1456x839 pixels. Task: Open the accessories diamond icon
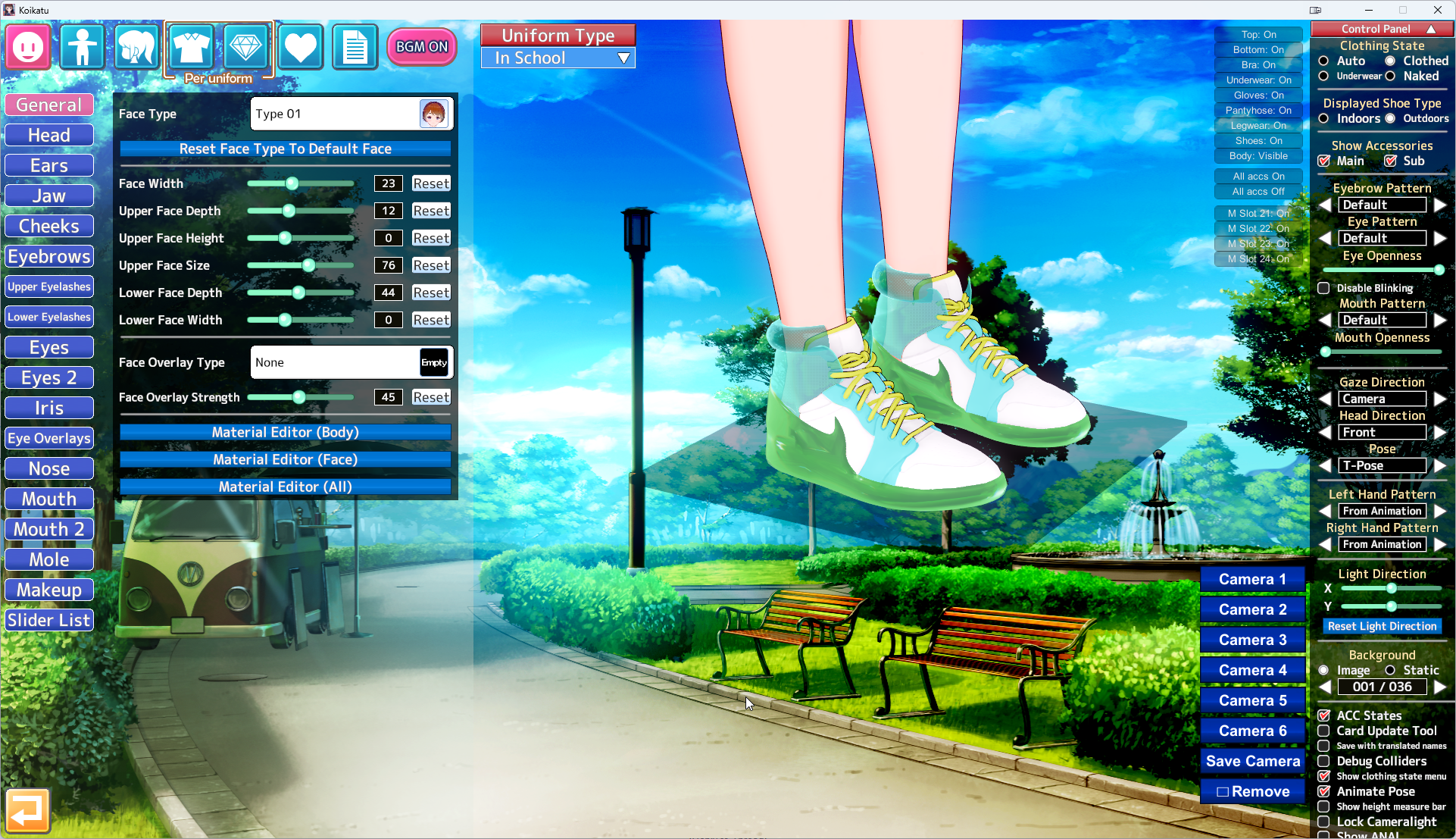pos(245,47)
